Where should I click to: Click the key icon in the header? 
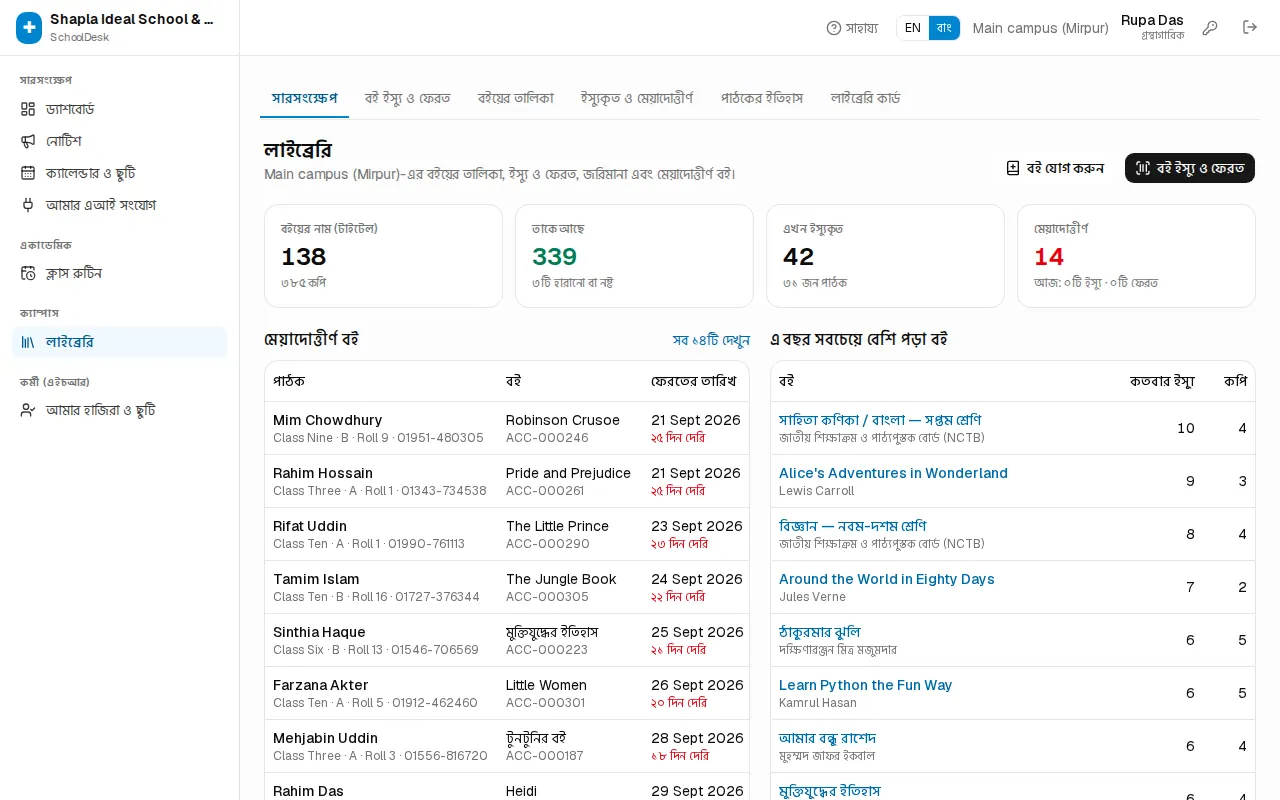[1210, 28]
